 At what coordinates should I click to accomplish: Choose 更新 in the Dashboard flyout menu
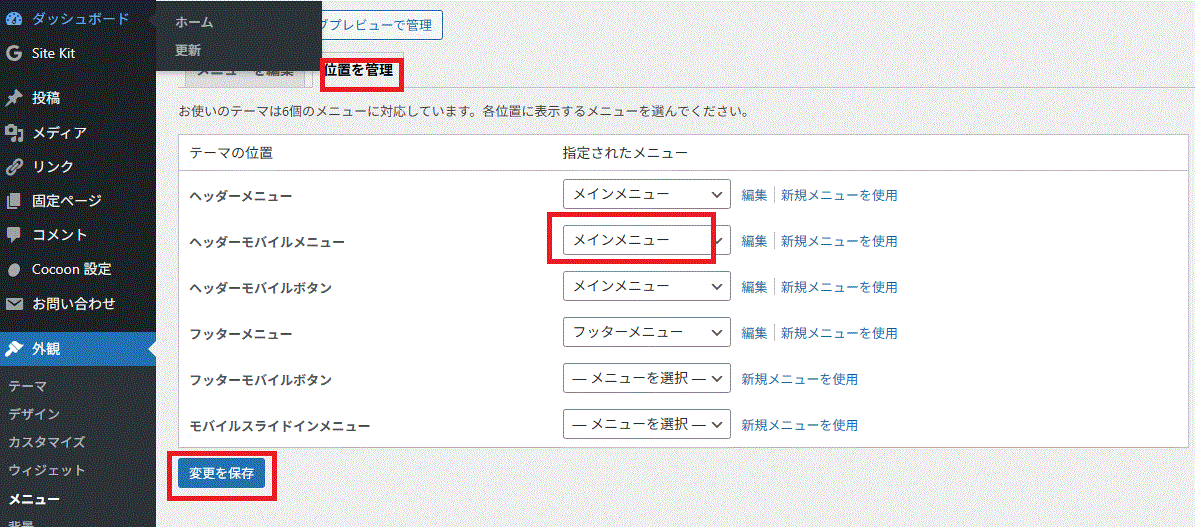[188, 50]
